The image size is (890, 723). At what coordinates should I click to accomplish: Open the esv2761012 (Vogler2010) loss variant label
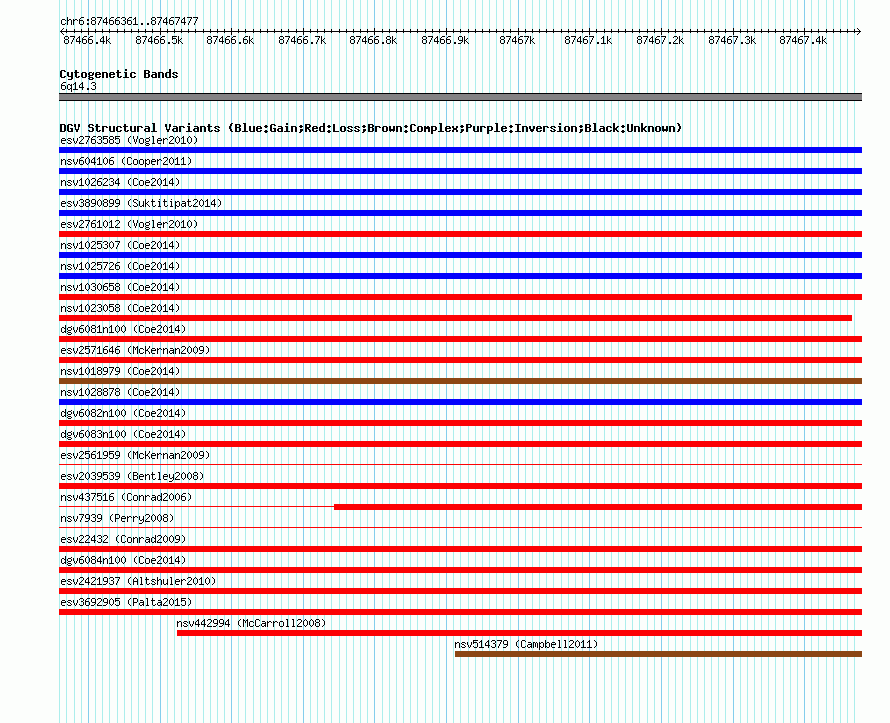pos(129,224)
